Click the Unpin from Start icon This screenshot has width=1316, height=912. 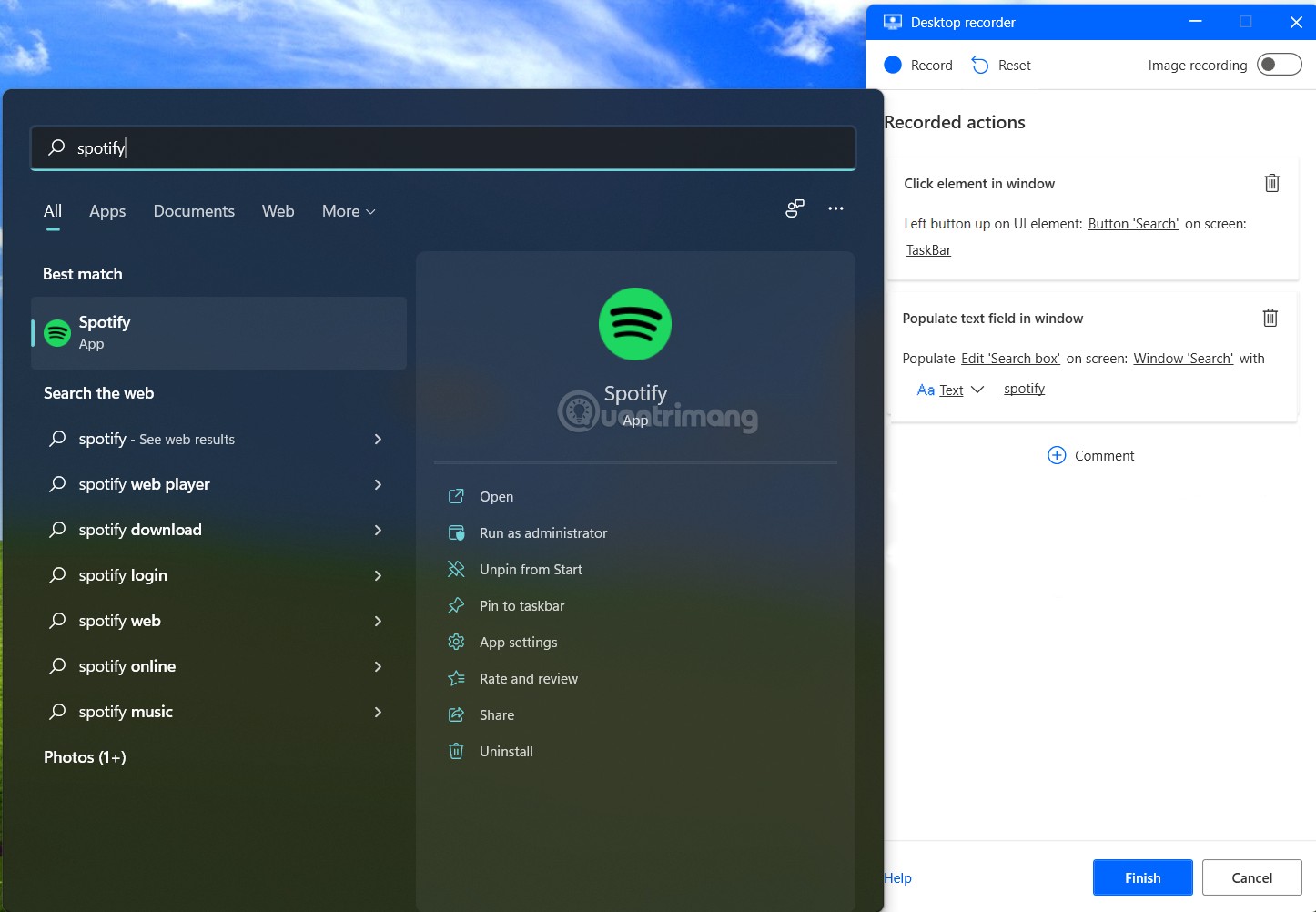(456, 569)
